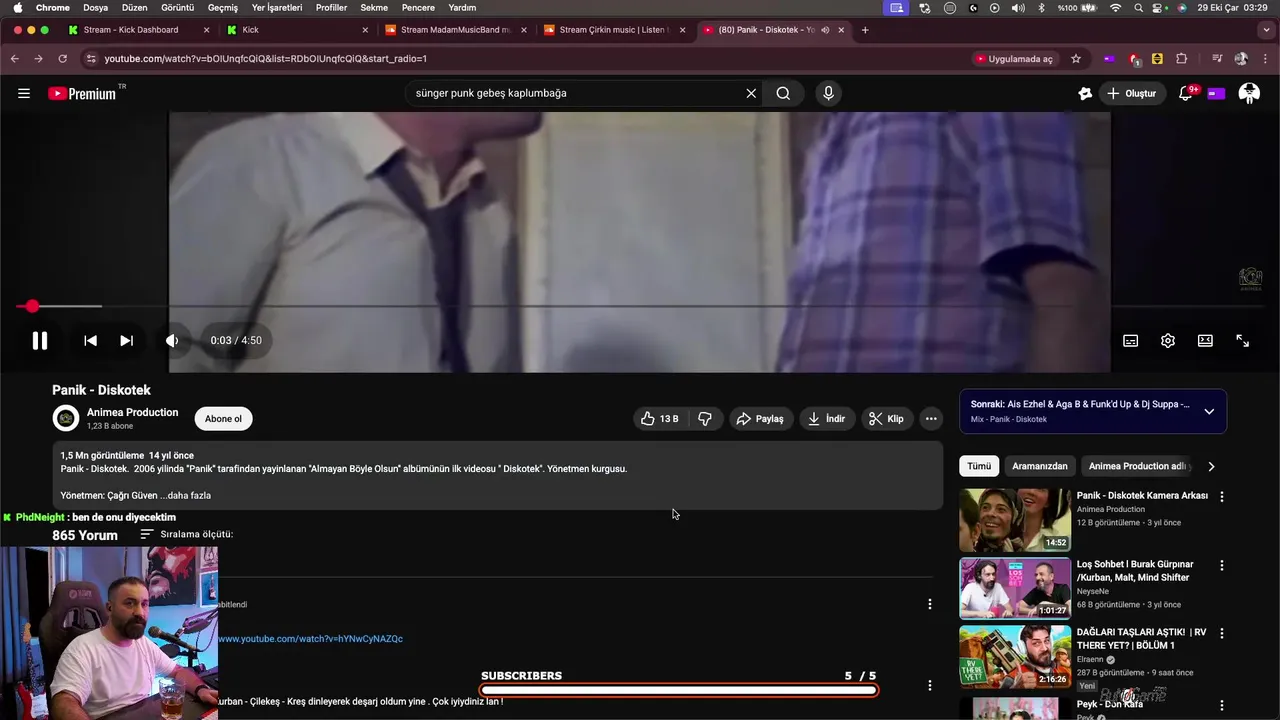Open player settings gear
This screenshot has height=720, width=1280.
pyautogui.click(x=1168, y=340)
